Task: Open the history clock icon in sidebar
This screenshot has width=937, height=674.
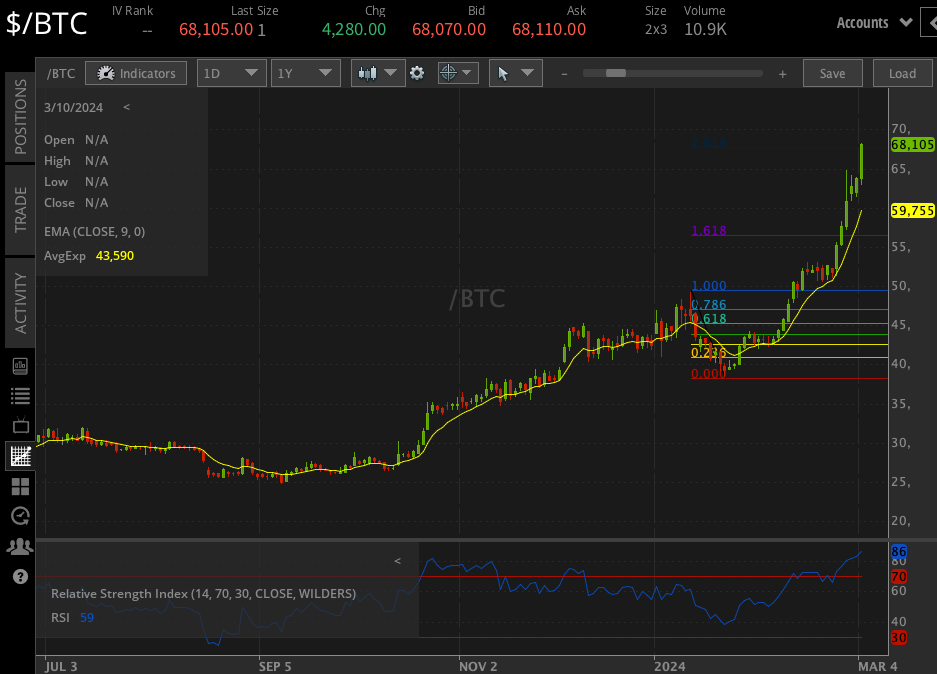Action: point(19,516)
